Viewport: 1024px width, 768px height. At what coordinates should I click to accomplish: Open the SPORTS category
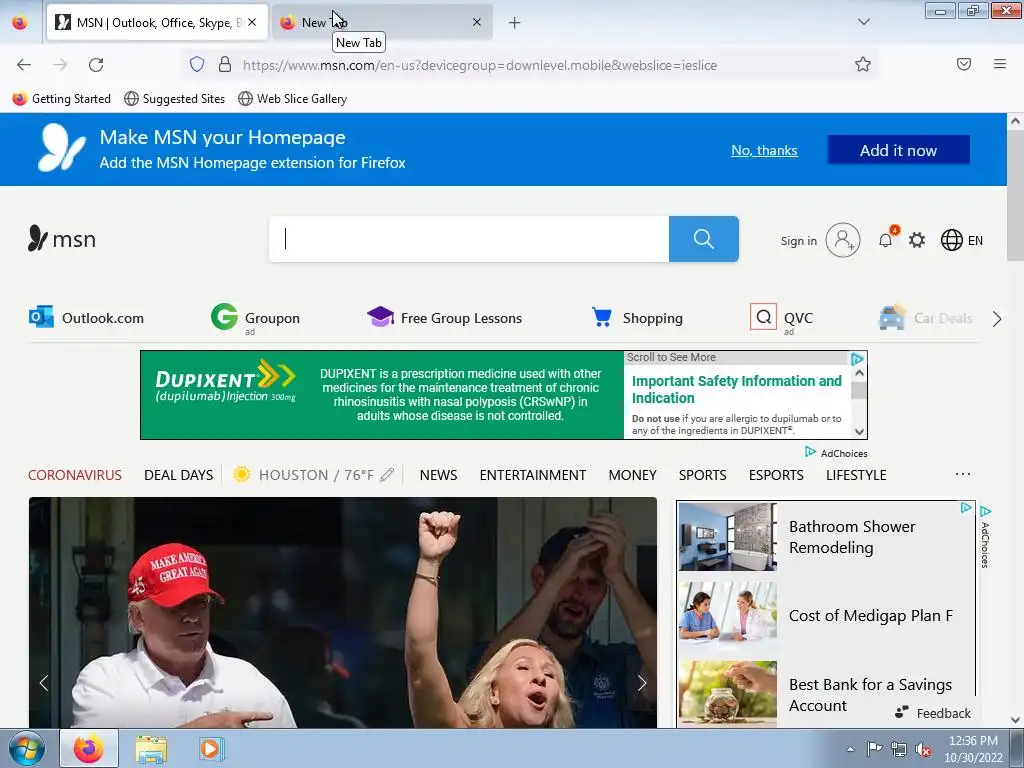pyautogui.click(x=703, y=475)
